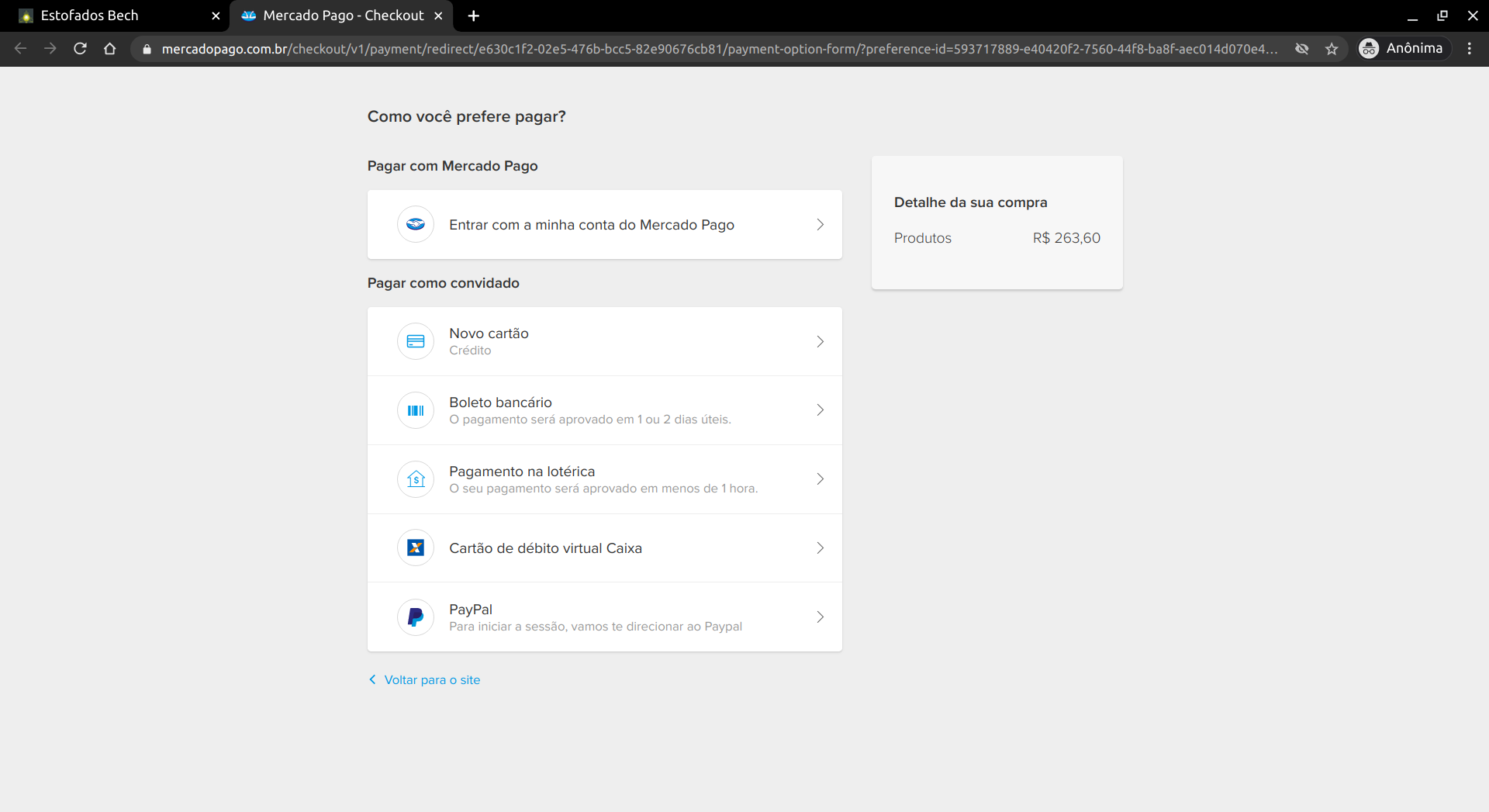The height and width of the screenshot is (812, 1489).
Task: Click the address bar URL field
Action: tap(719, 49)
